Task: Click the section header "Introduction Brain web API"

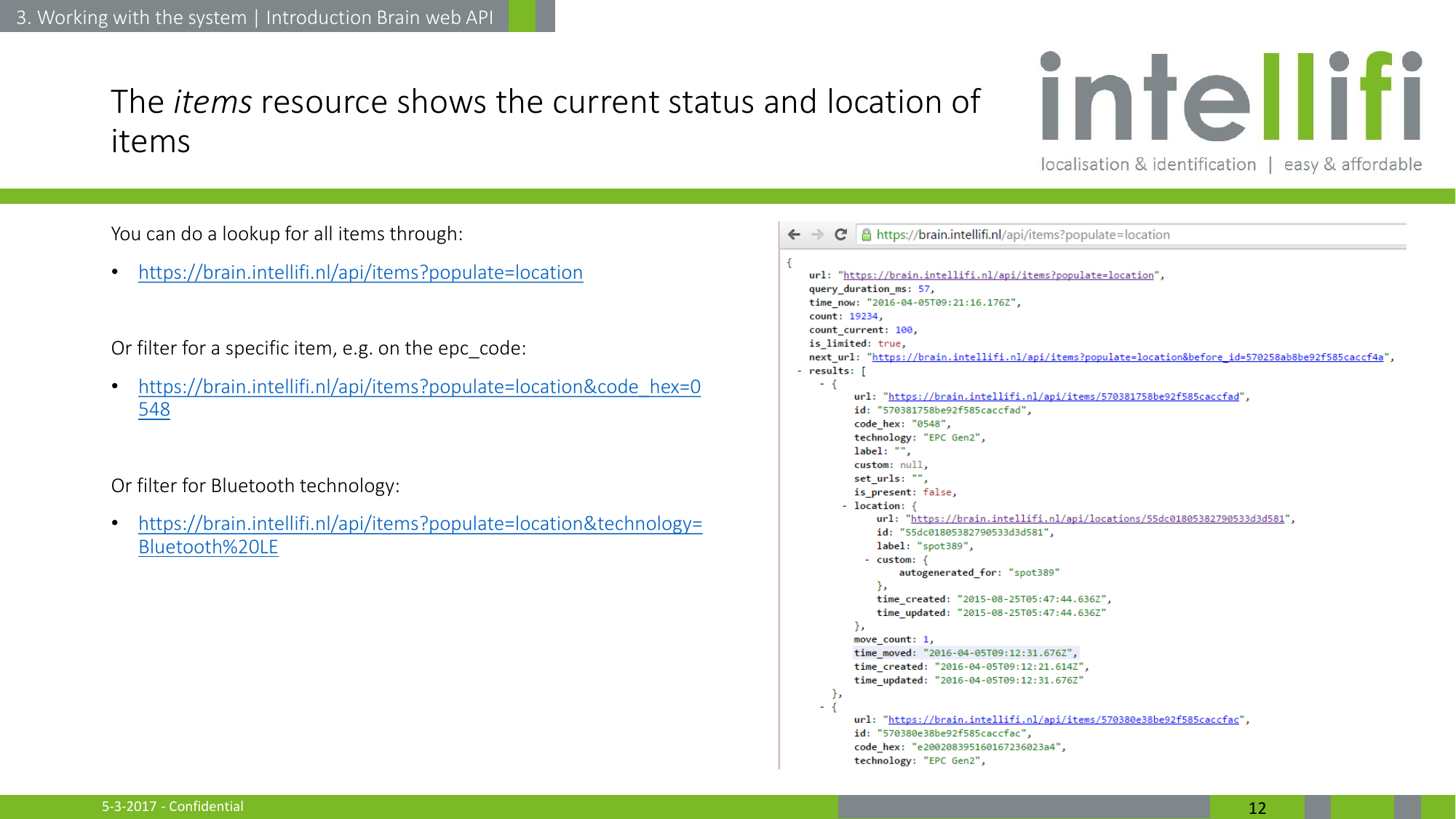Action: (379, 17)
